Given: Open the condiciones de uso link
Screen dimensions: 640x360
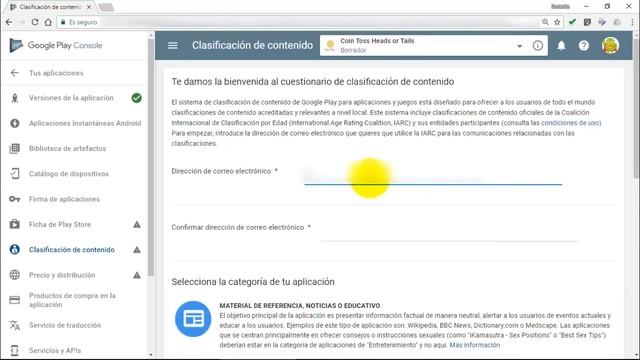Looking at the screenshot, I should coord(570,123).
